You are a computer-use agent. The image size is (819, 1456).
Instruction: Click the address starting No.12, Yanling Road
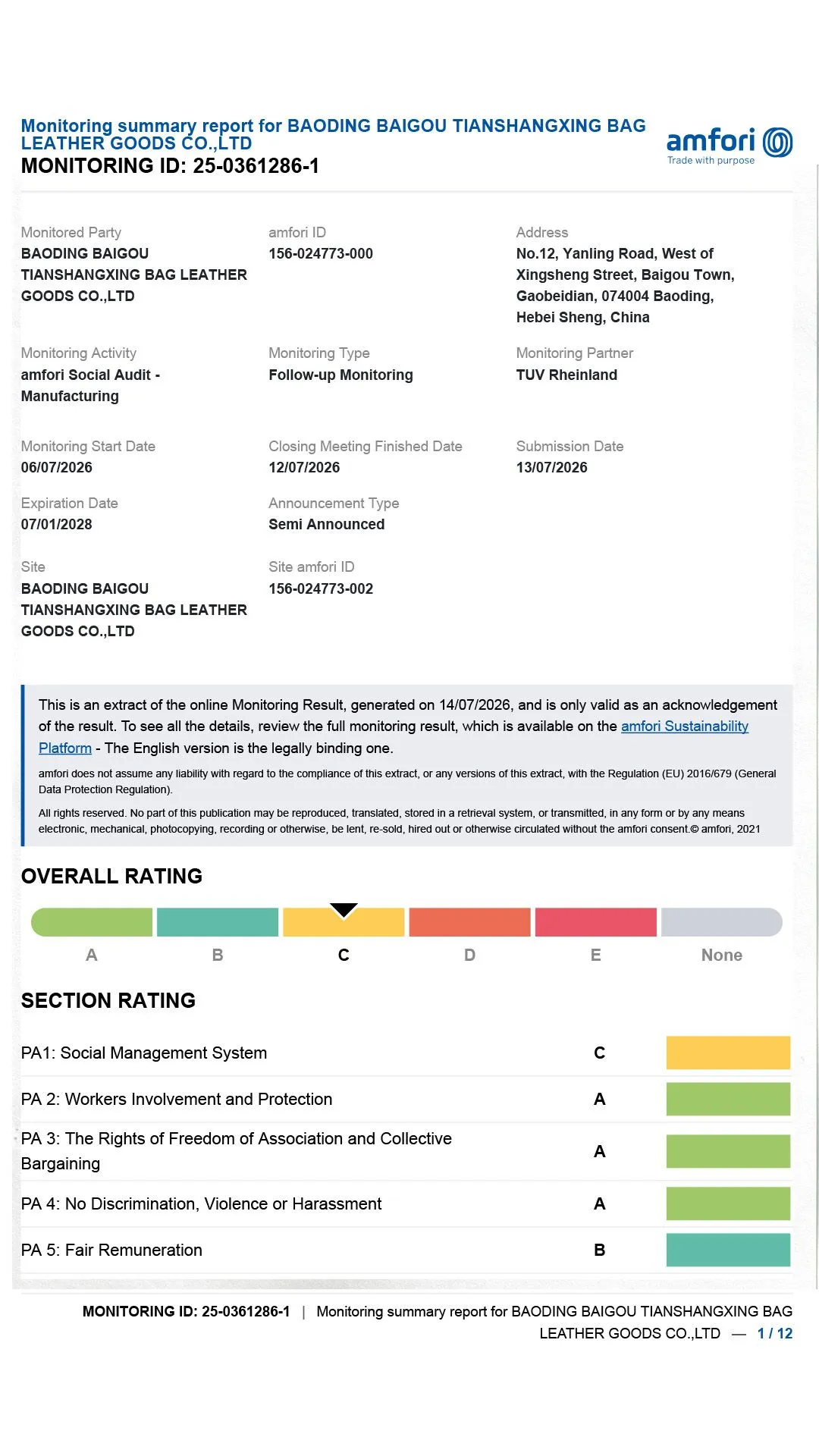[626, 285]
